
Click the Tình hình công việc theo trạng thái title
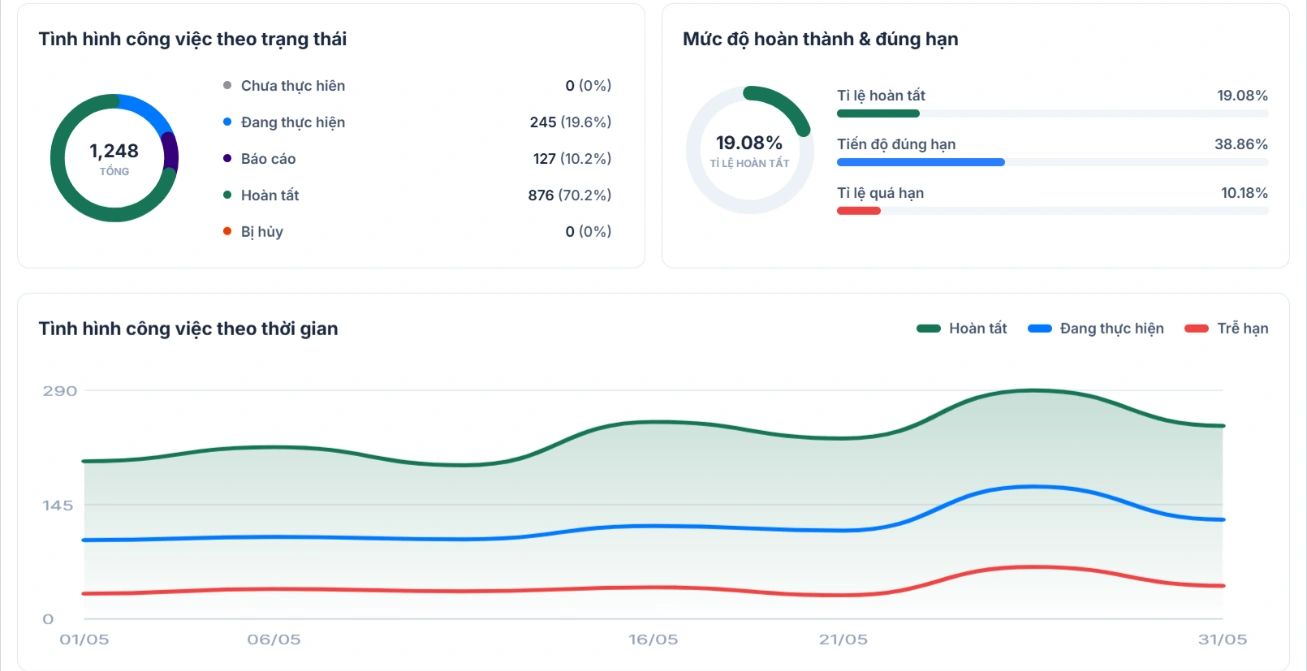coord(193,39)
